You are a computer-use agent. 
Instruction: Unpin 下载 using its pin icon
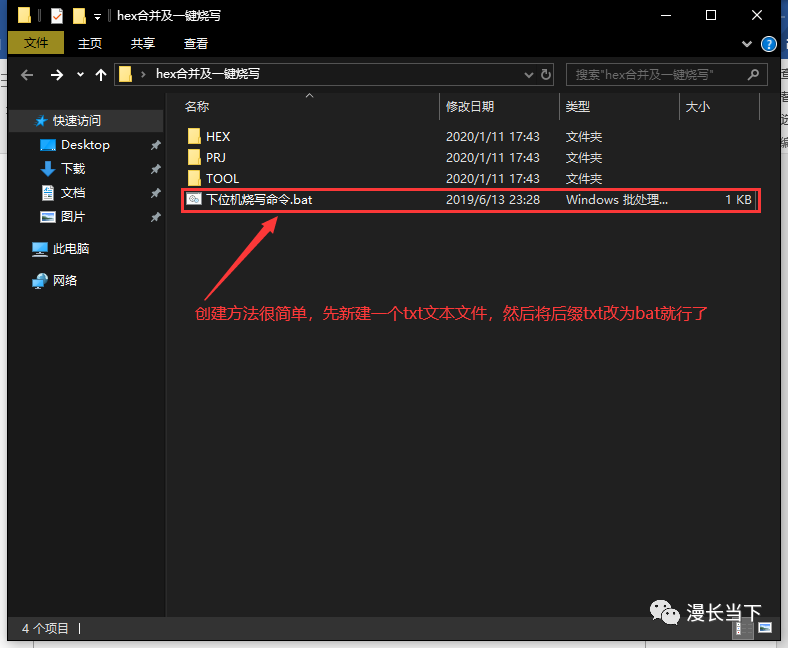pos(155,169)
